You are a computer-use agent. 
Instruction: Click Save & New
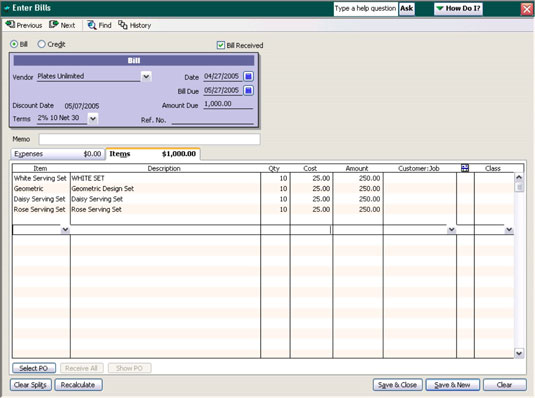coord(452,385)
